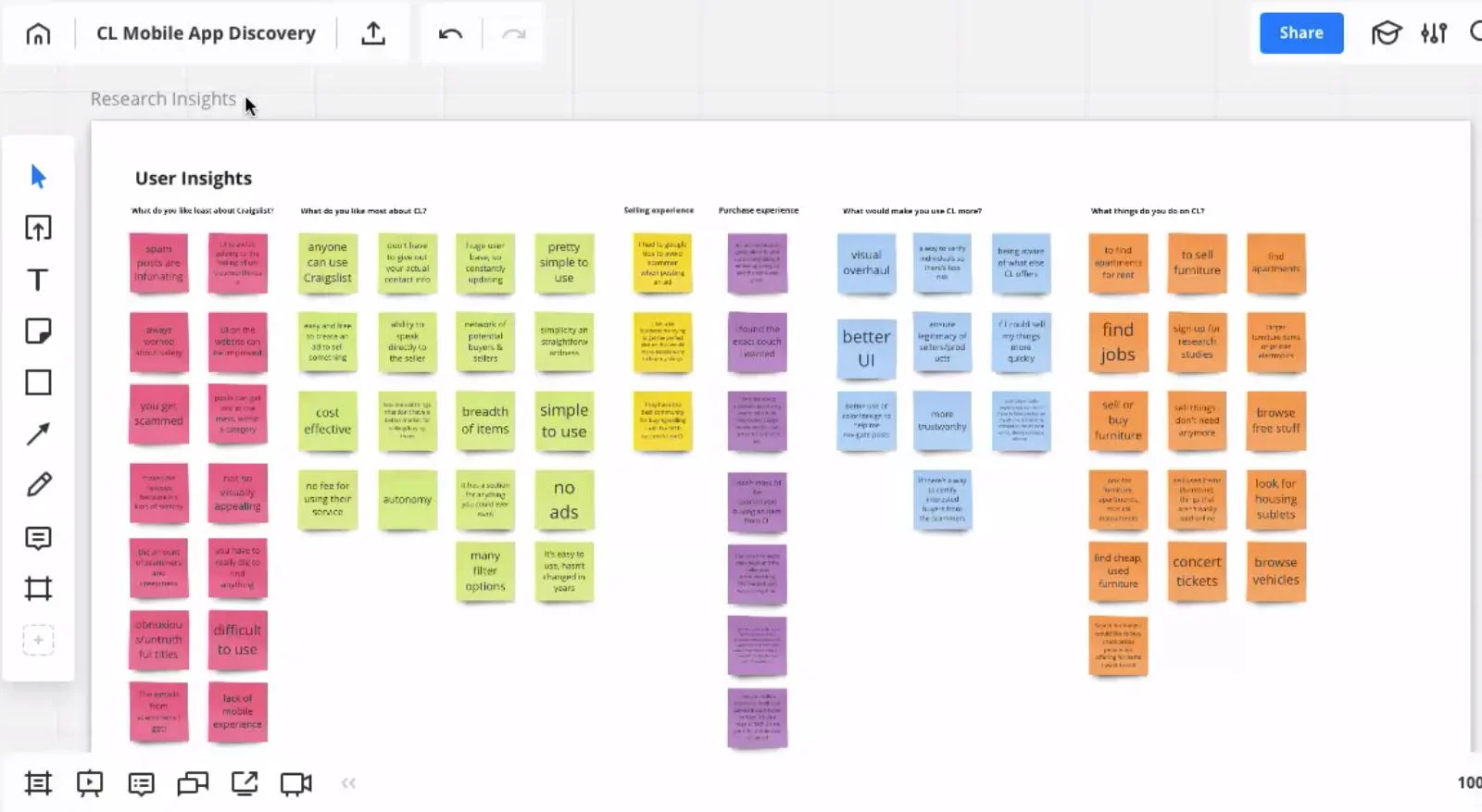Image resolution: width=1482 pixels, height=812 pixels.
Task: Choose the Select cursor tool
Action: 38,176
